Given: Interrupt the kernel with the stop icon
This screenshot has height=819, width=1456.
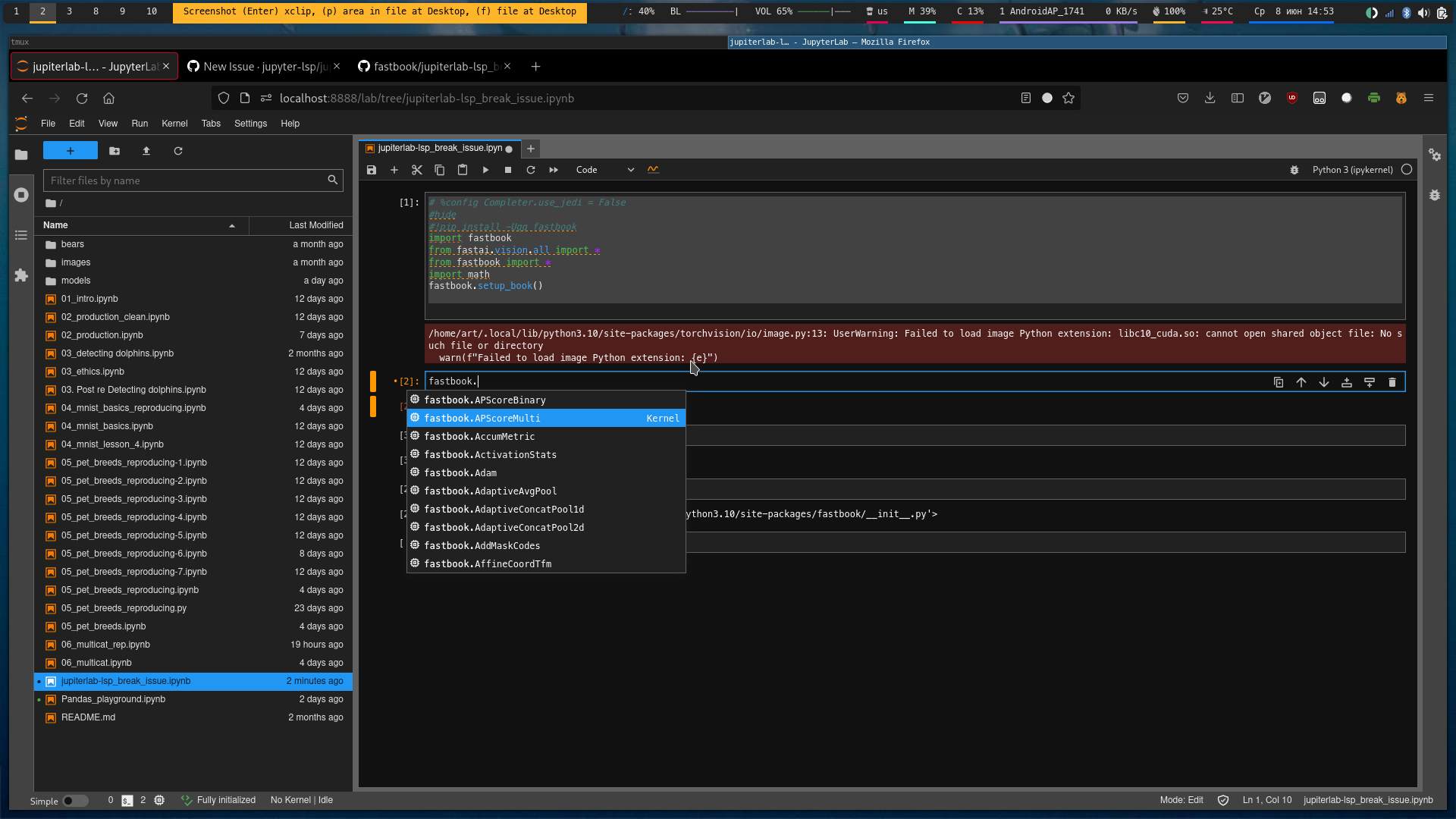Looking at the screenshot, I should click(x=508, y=170).
